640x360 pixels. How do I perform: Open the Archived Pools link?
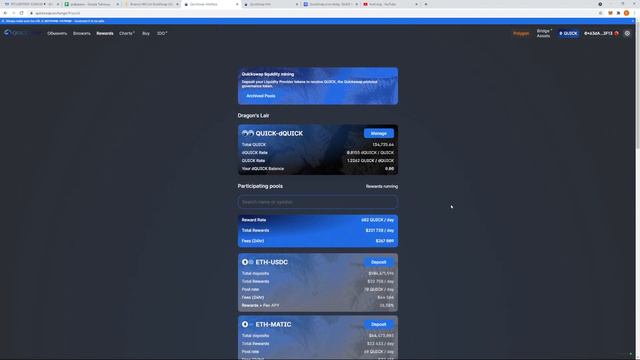pyautogui.click(x=260, y=96)
